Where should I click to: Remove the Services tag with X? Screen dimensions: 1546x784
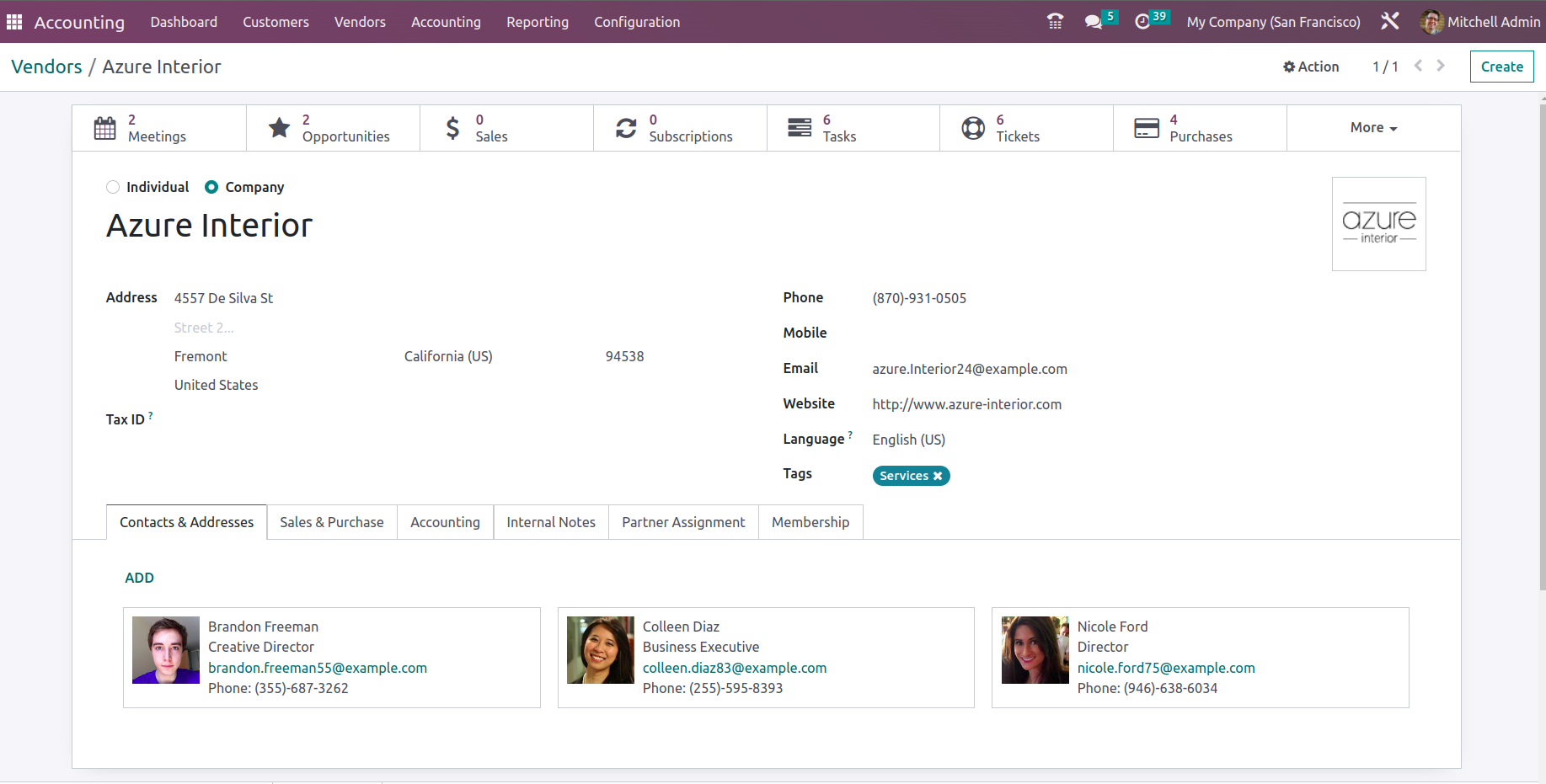pos(938,476)
